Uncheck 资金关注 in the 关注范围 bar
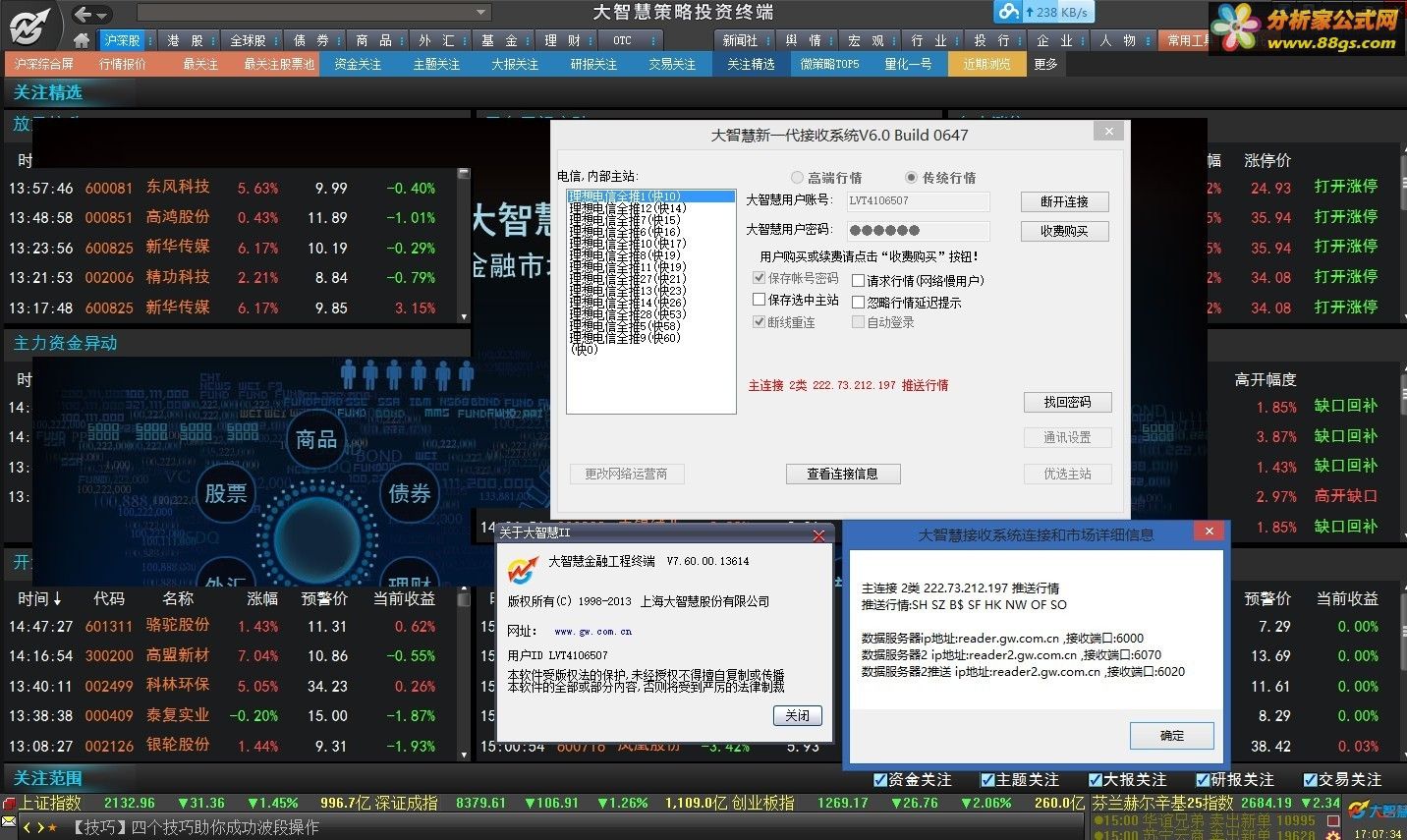The height and width of the screenshot is (840, 1407). coord(880,780)
